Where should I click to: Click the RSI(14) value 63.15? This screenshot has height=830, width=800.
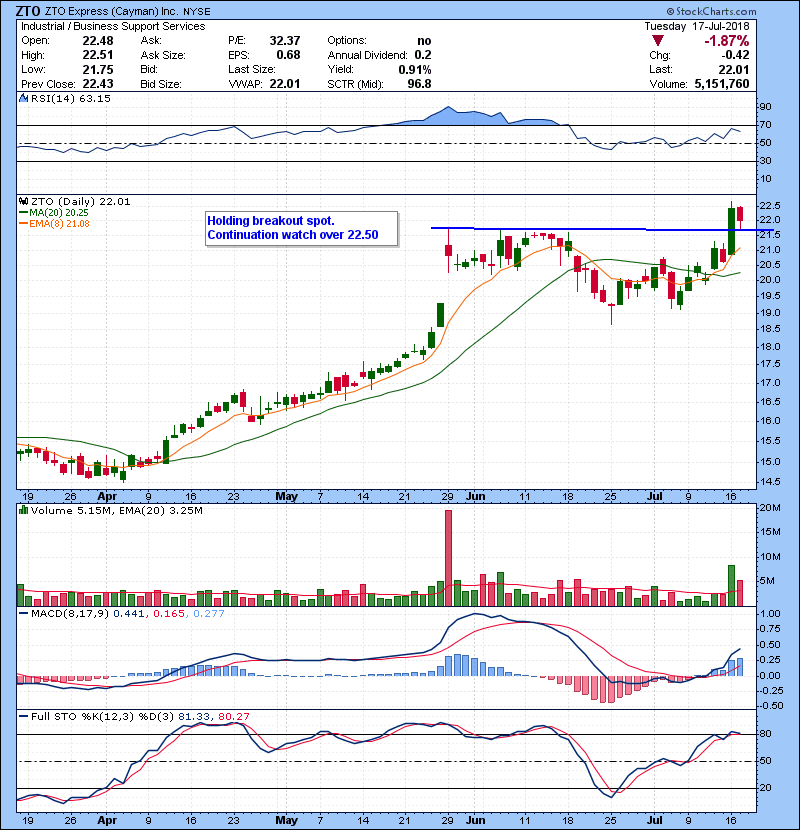tap(94, 98)
